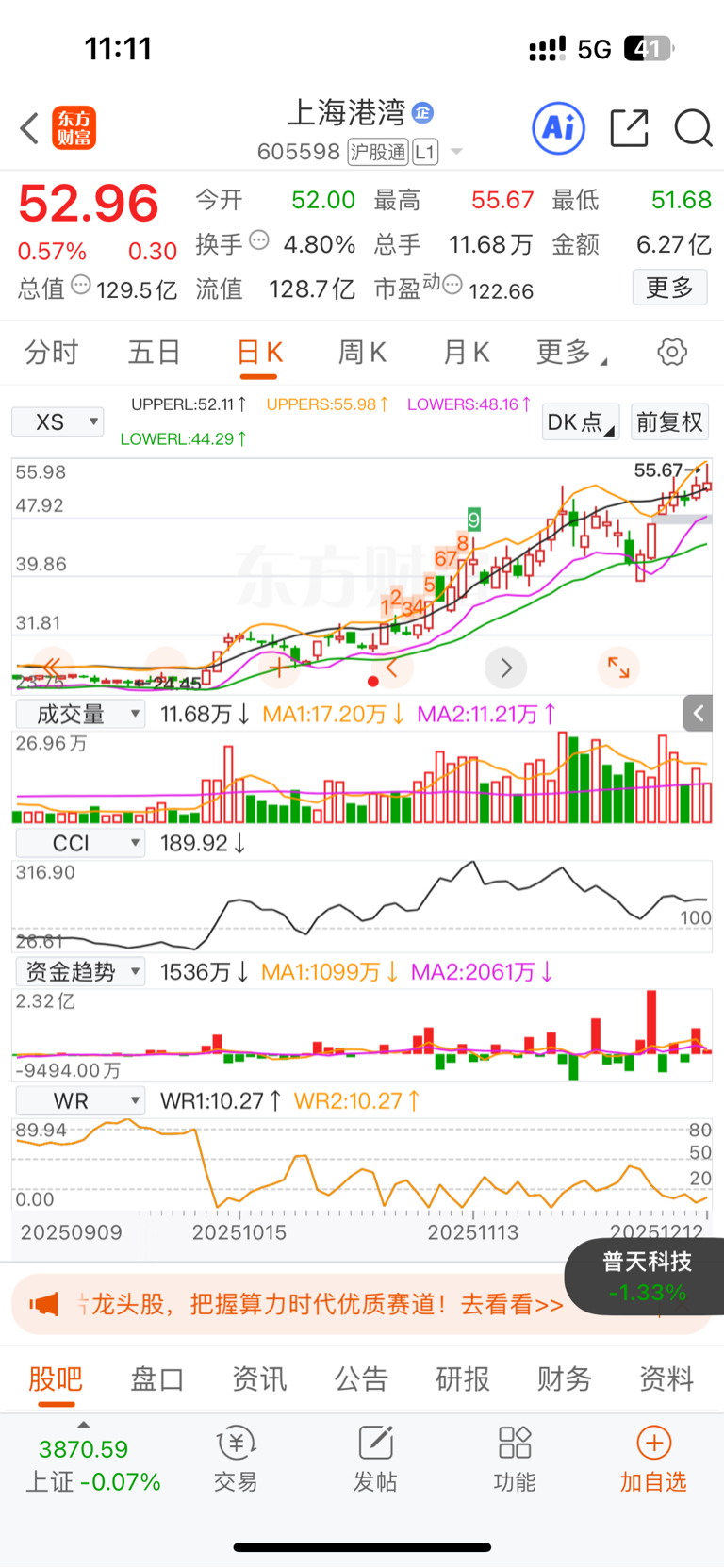Open 财务 tab
The height and width of the screenshot is (1568, 724).
coord(565,1379)
